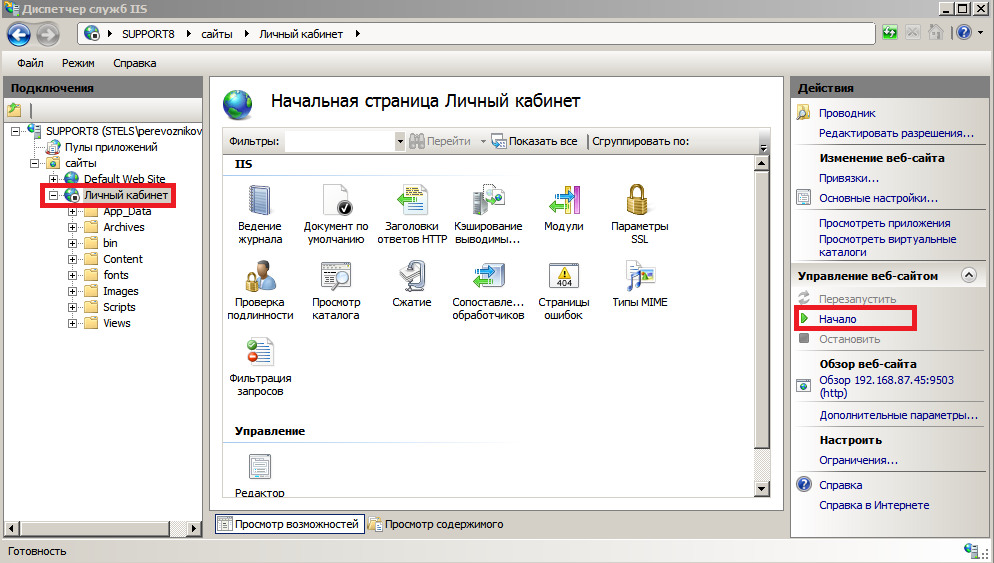Open Заголовки ответов HTTP feature
994x563 pixels.
(412, 214)
